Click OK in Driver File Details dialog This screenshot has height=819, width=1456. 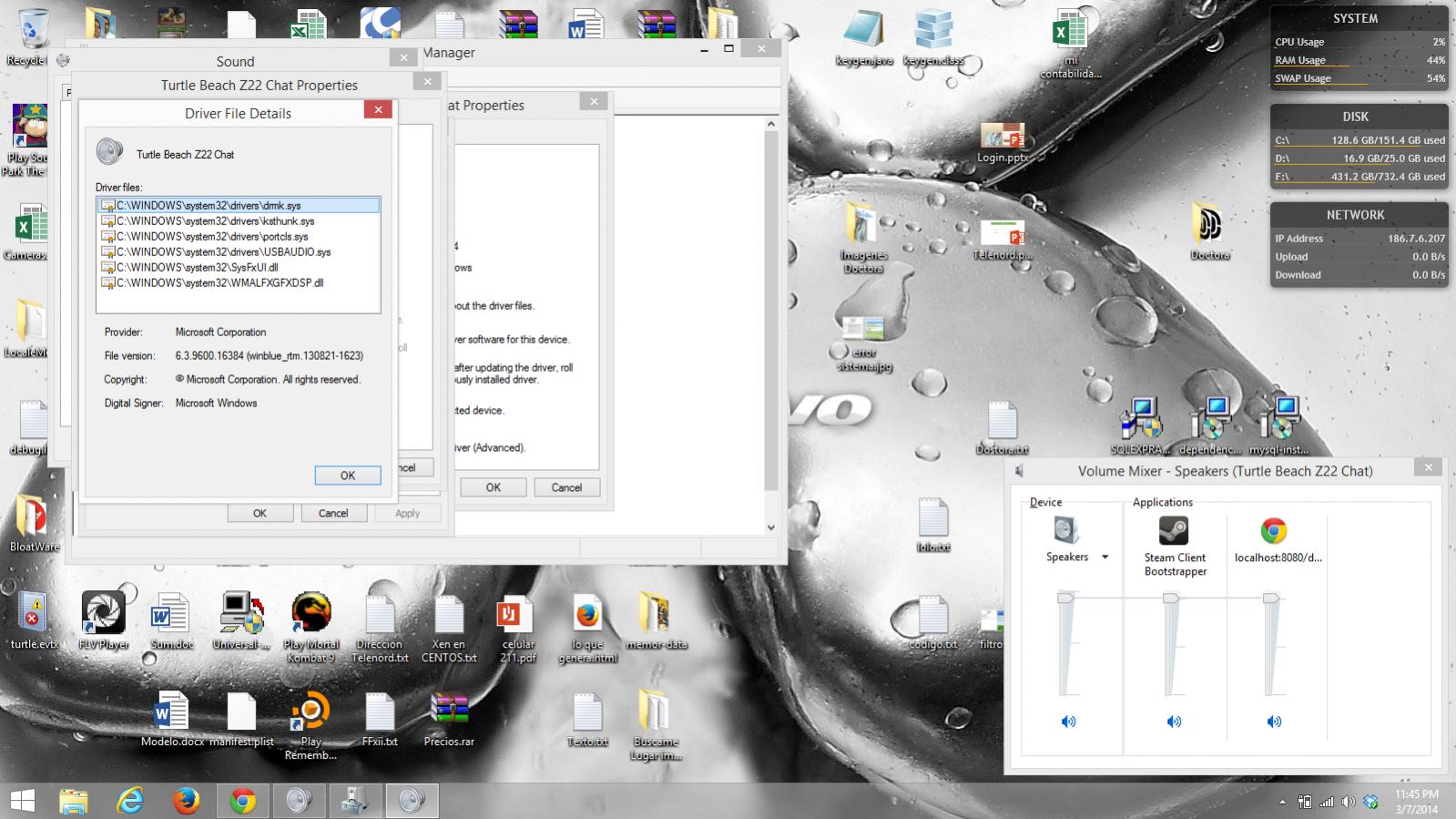348,476
